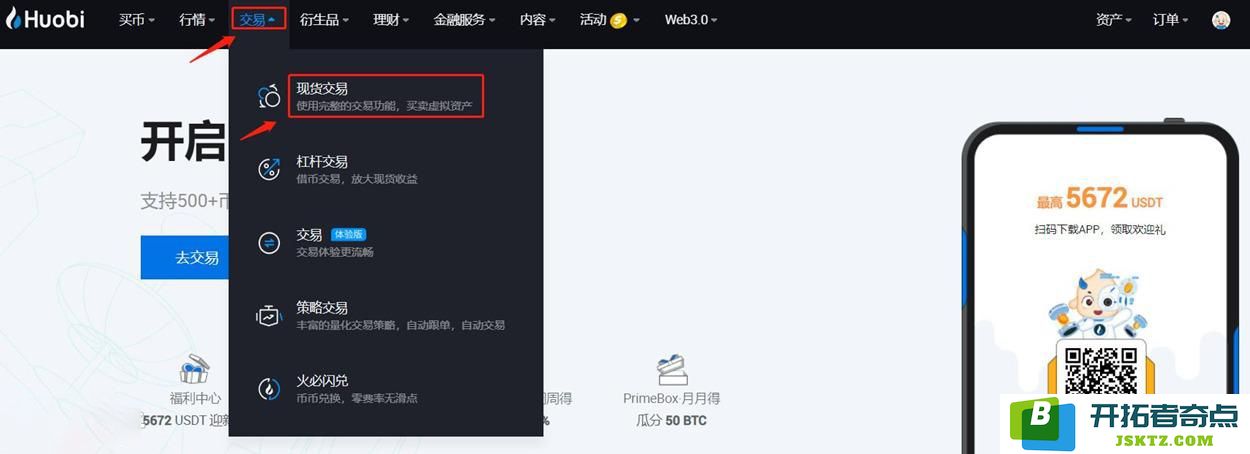The height and width of the screenshot is (454, 1250).
Task: Select the 杠杆交易 margin trading icon
Action: click(269, 169)
